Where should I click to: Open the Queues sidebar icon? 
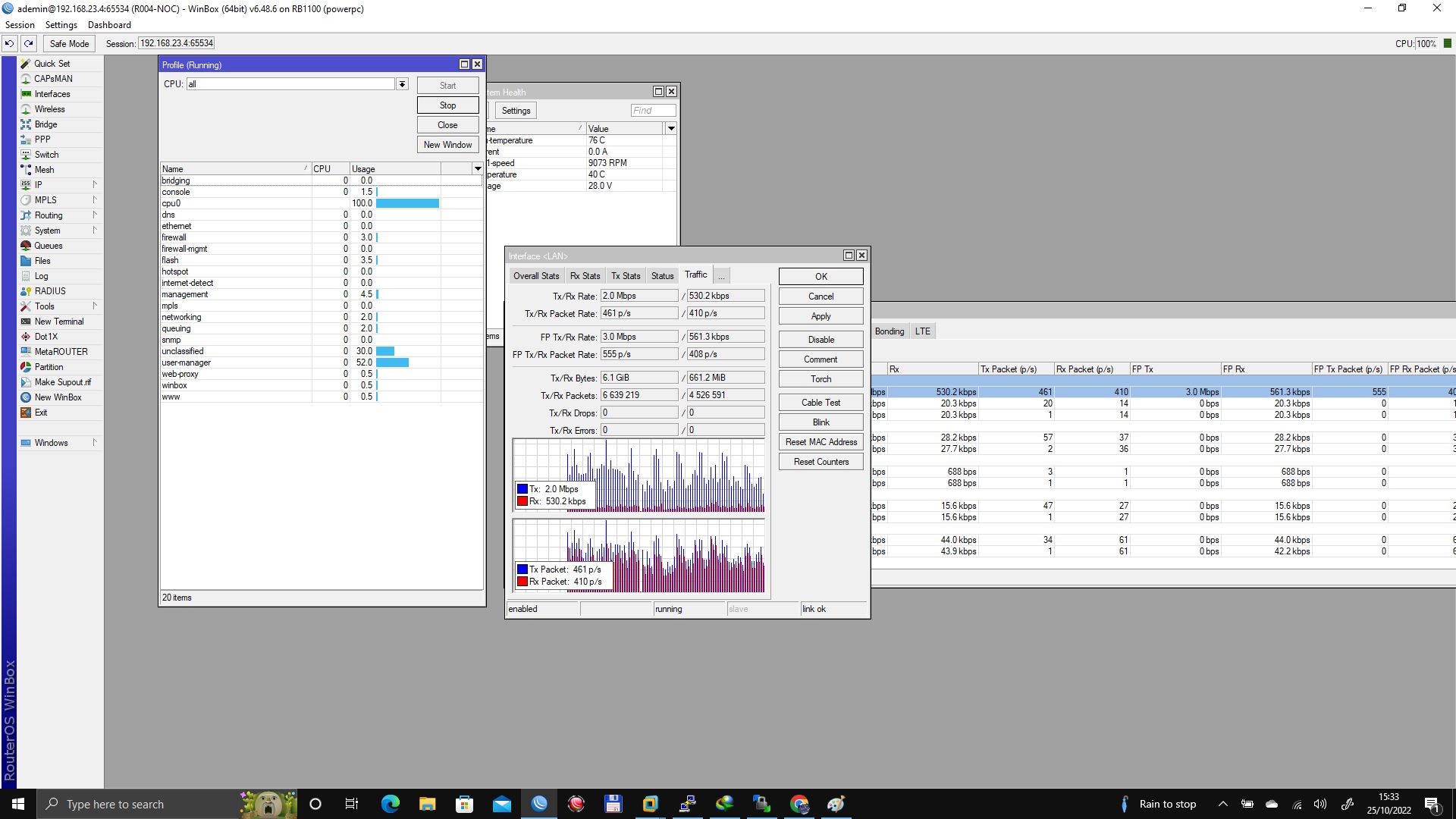pos(26,246)
